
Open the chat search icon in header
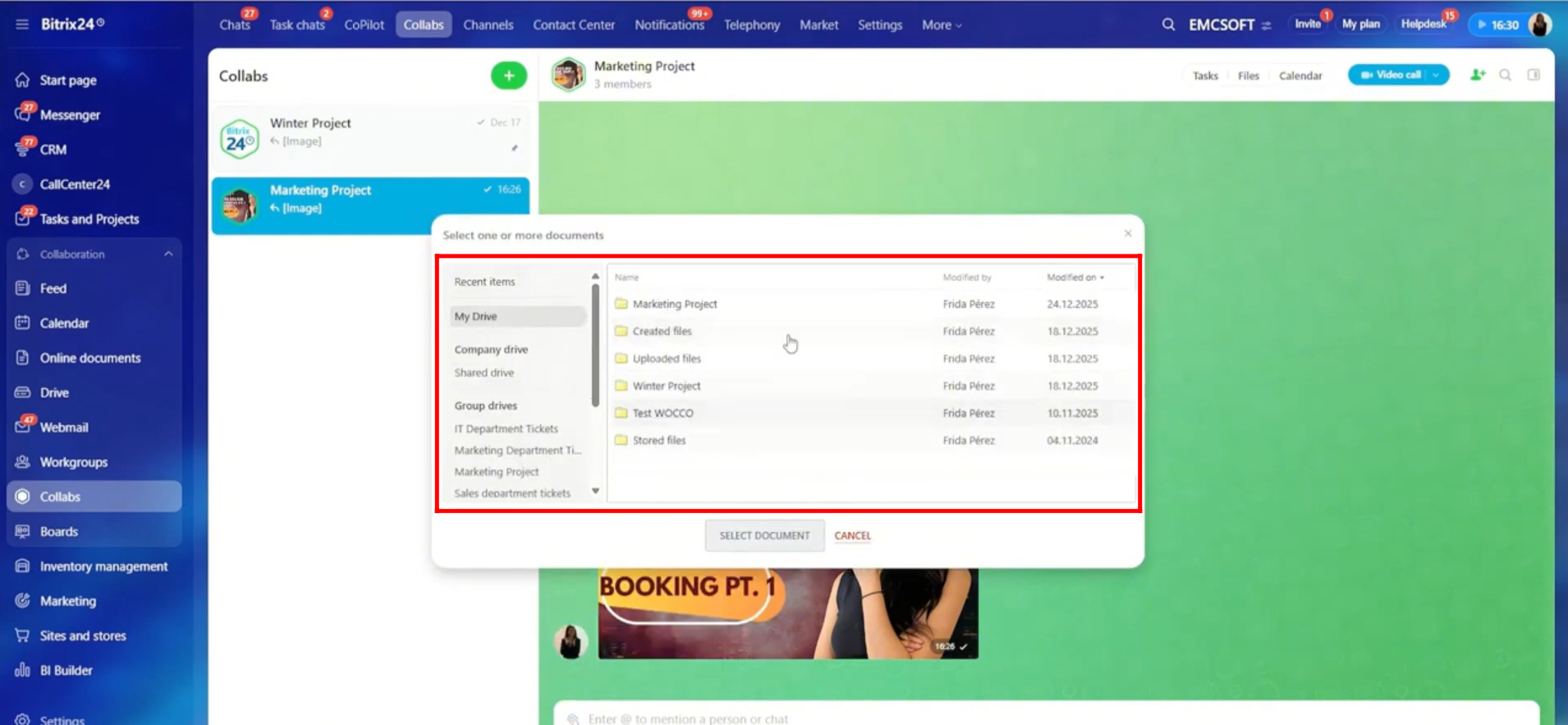click(x=1505, y=75)
